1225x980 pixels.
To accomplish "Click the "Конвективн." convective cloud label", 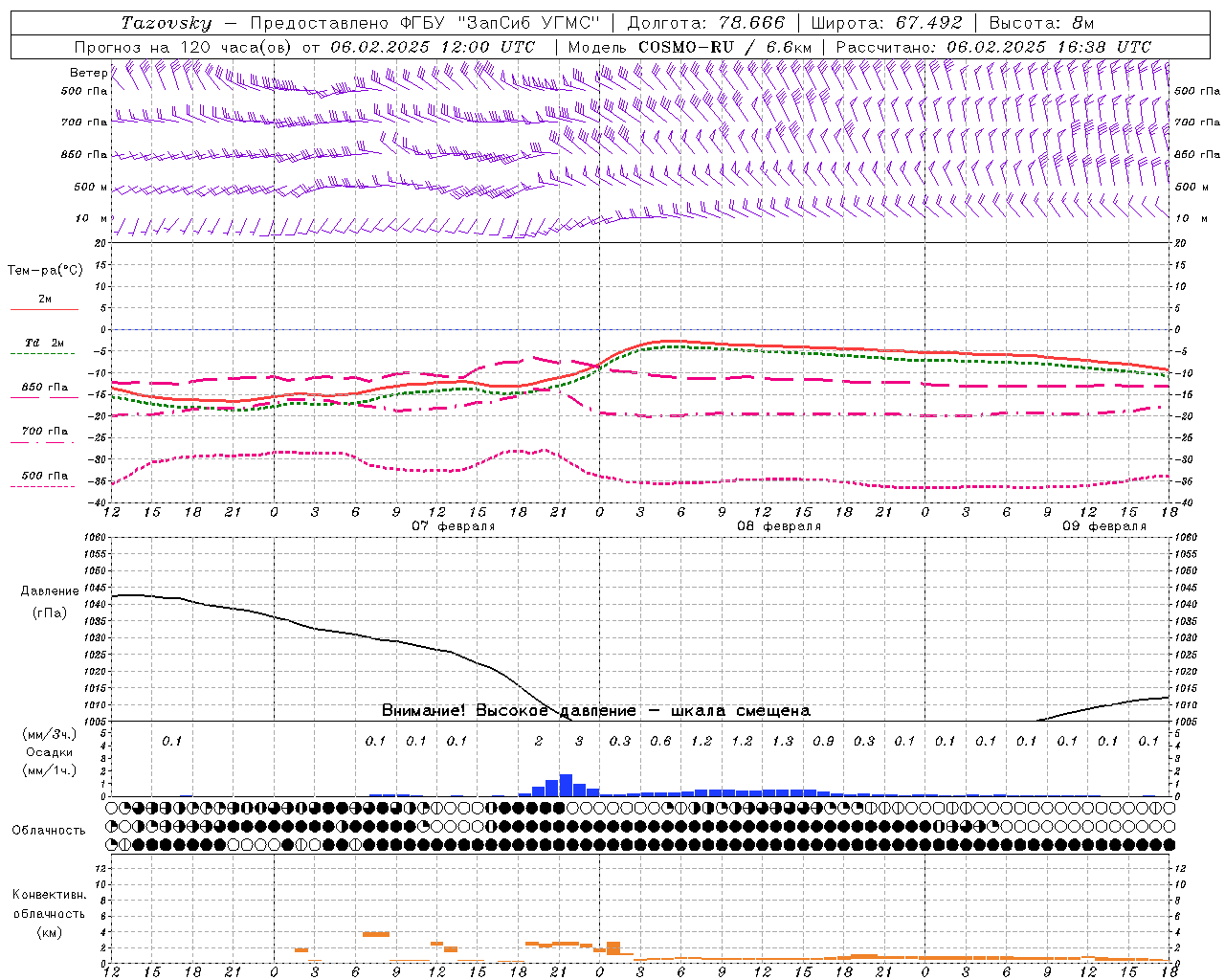I will coord(49,895).
